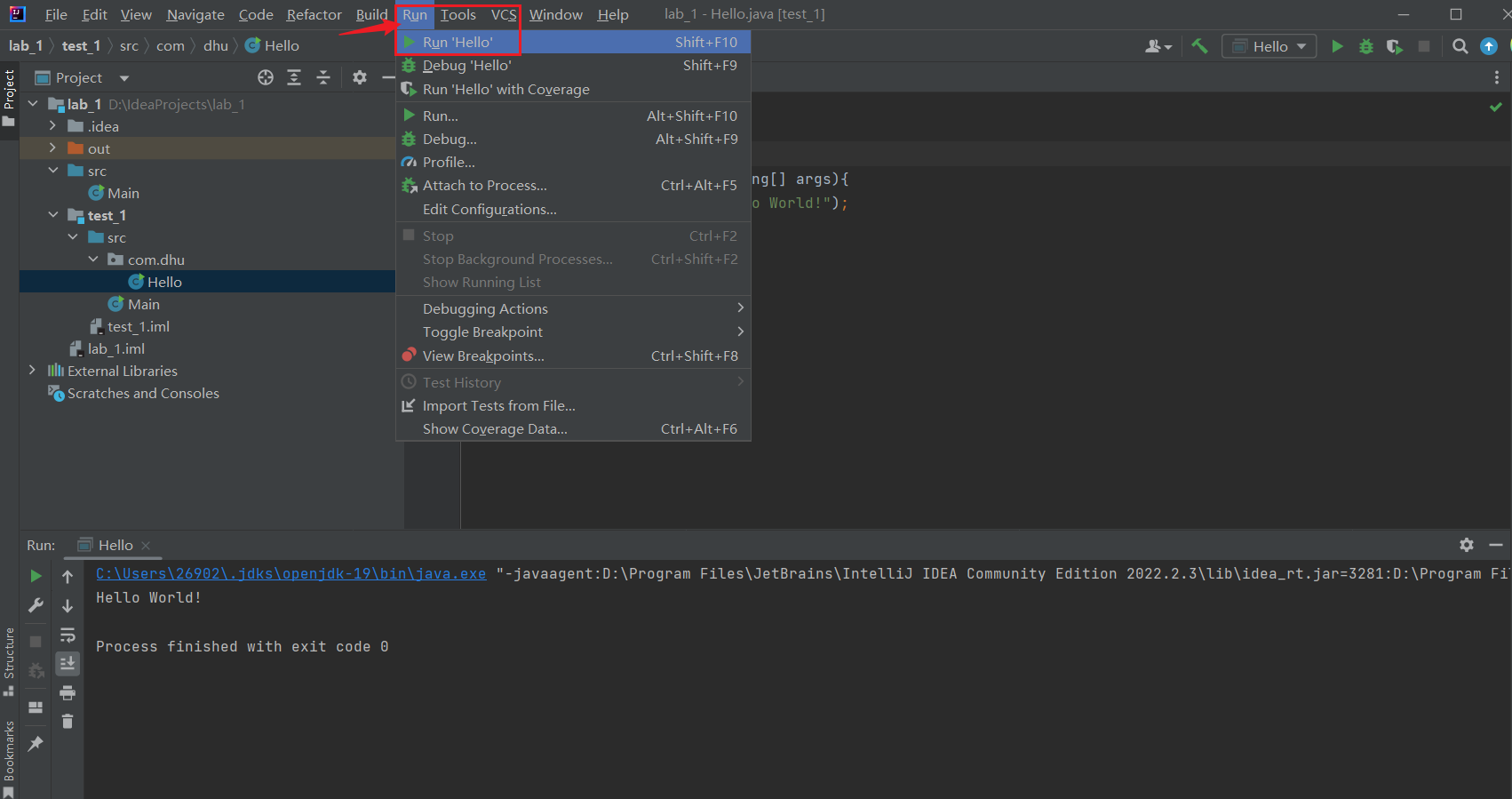Click pin tab icon in Run window
The image size is (1512, 799).
(x=36, y=744)
